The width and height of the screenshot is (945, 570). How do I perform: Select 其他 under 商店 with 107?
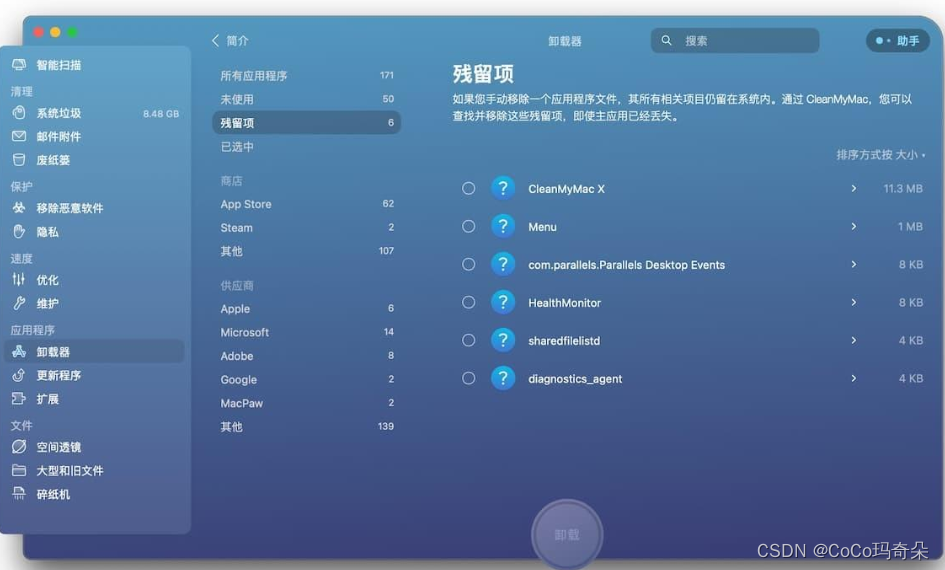[x=306, y=251]
